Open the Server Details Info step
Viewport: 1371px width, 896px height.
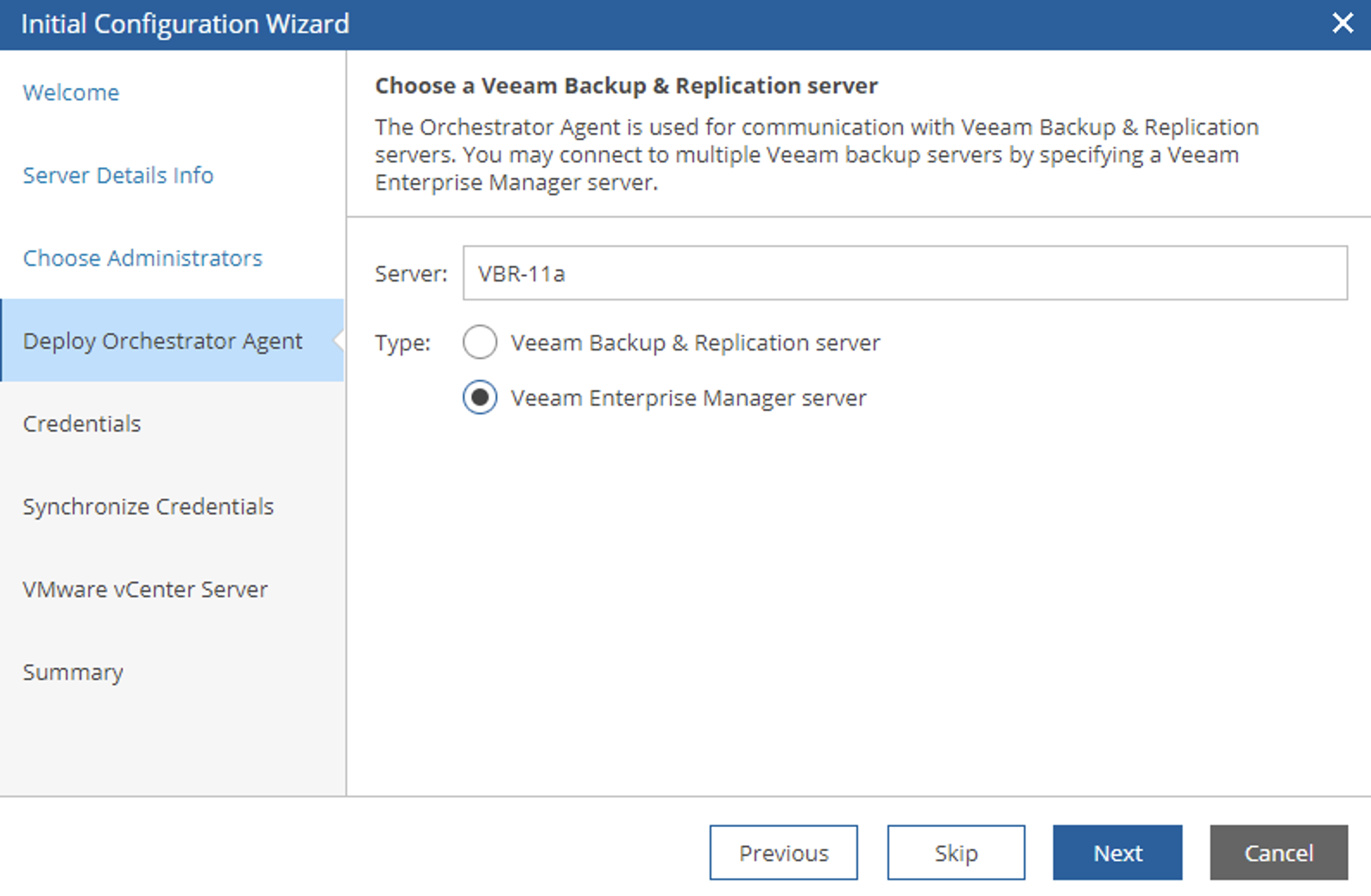(x=118, y=175)
